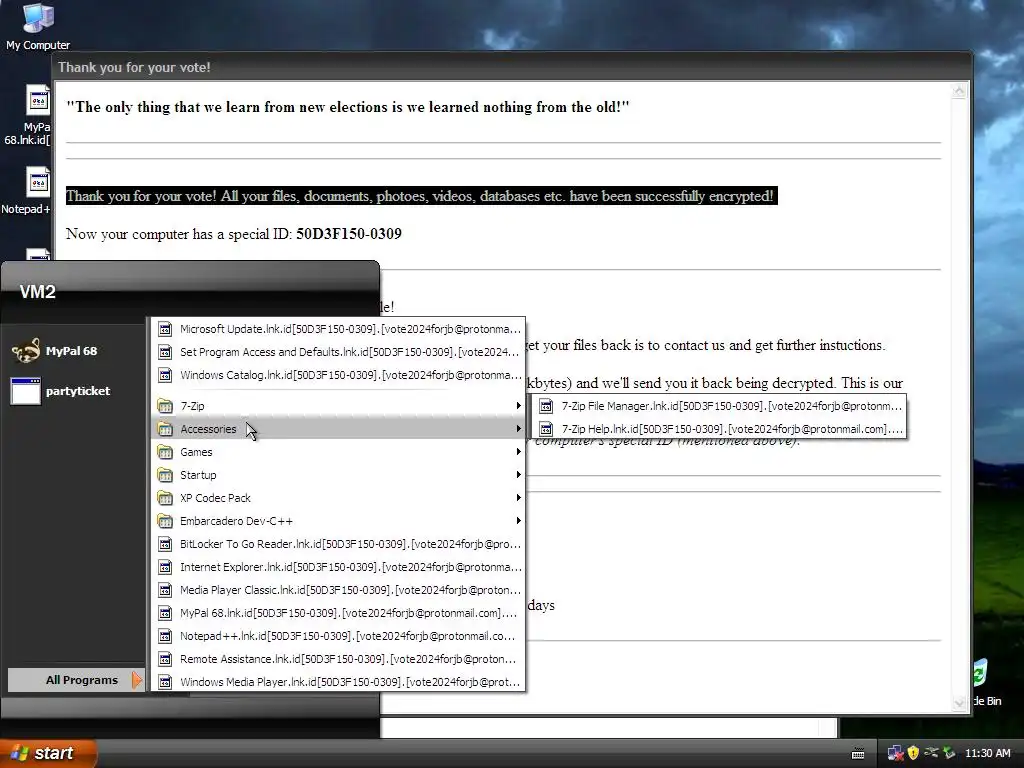The height and width of the screenshot is (768, 1024).
Task: Open the Notepad++.lnk encrypted menu entry
Action: pyautogui.click(x=338, y=636)
